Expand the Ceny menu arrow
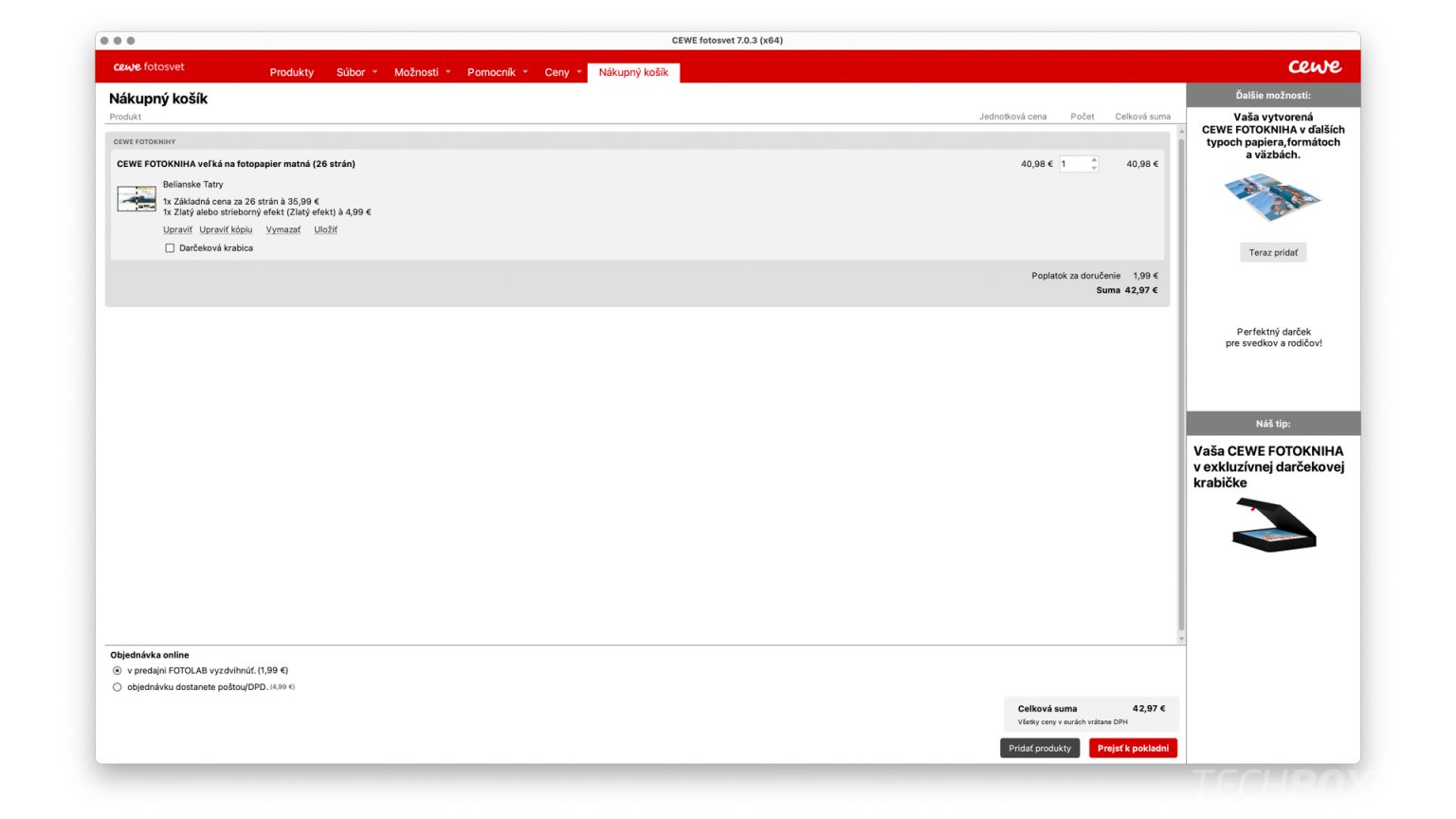Screen dimensions: 1456x819 pos(579,72)
